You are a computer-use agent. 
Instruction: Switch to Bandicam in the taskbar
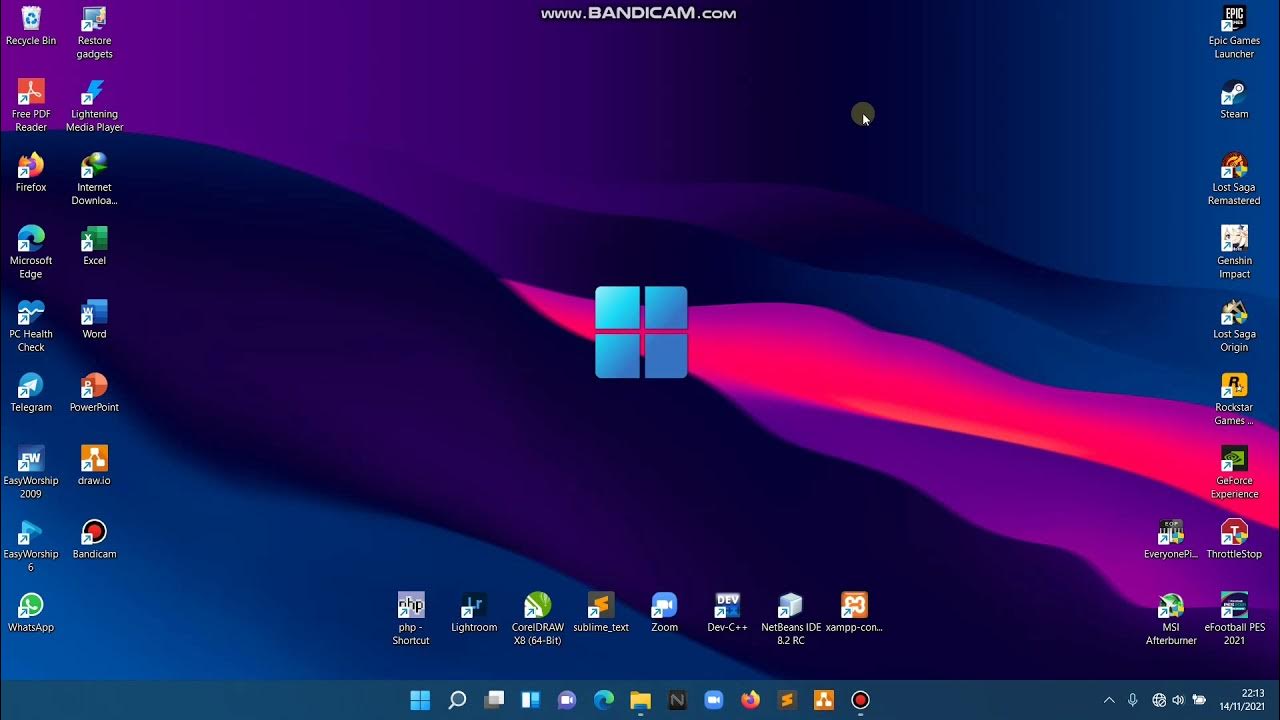coord(860,700)
